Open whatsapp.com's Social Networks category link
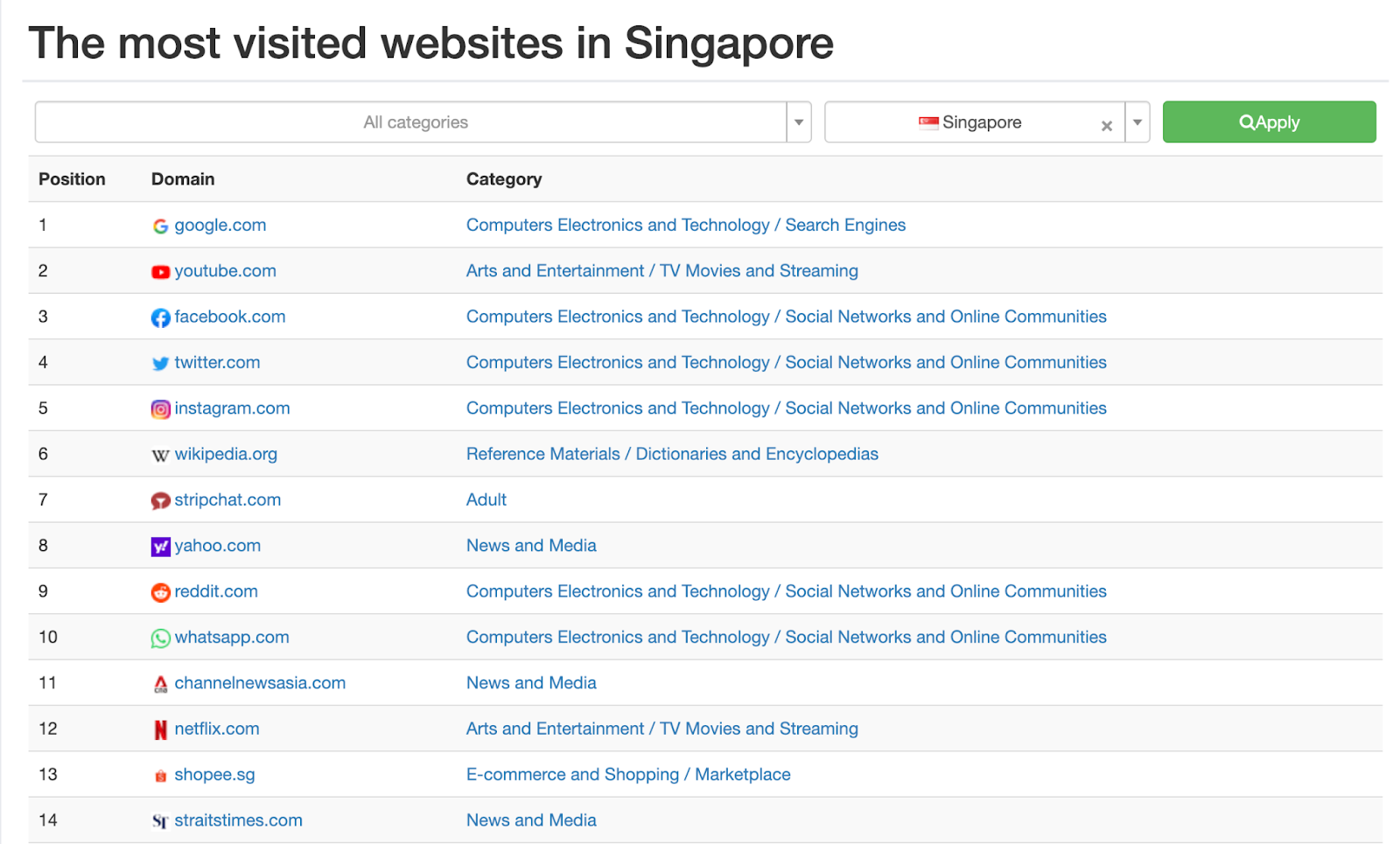Viewport: 1400px width, 844px height. pyautogui.click(x=787, y=637)
